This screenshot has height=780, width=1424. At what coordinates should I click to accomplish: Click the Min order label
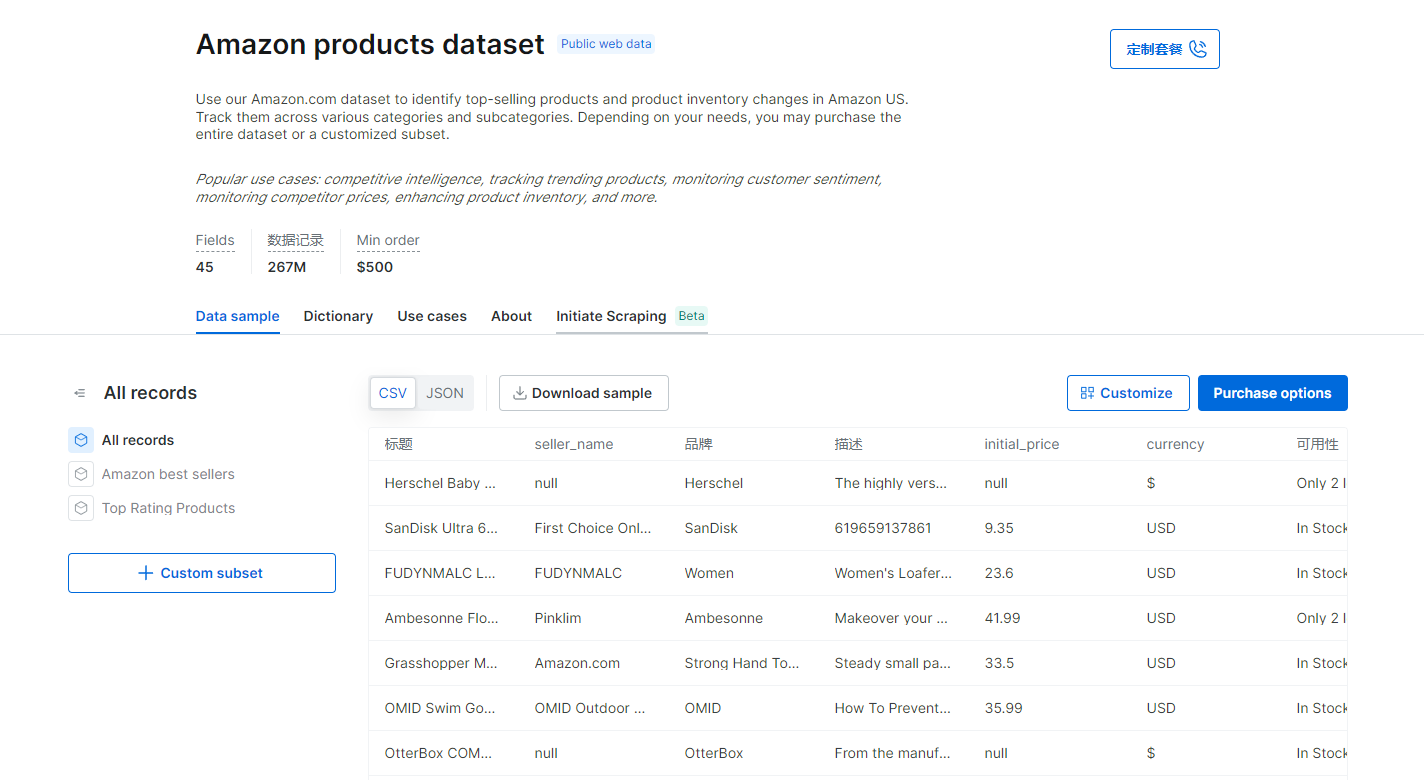tap(388, 240)
